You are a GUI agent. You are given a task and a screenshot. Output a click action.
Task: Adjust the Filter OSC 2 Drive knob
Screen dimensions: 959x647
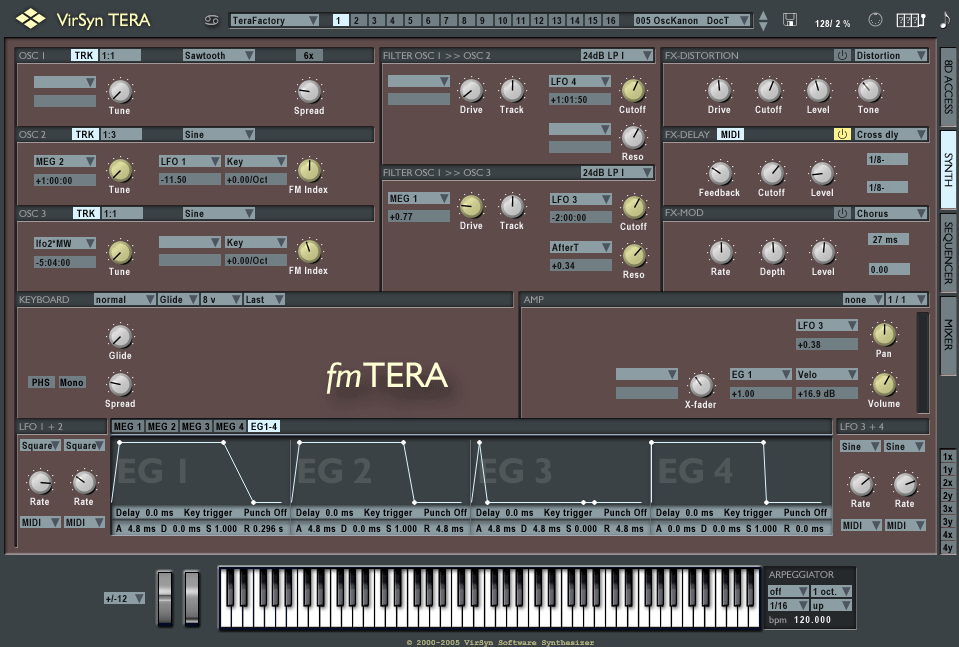coord(471,91)
